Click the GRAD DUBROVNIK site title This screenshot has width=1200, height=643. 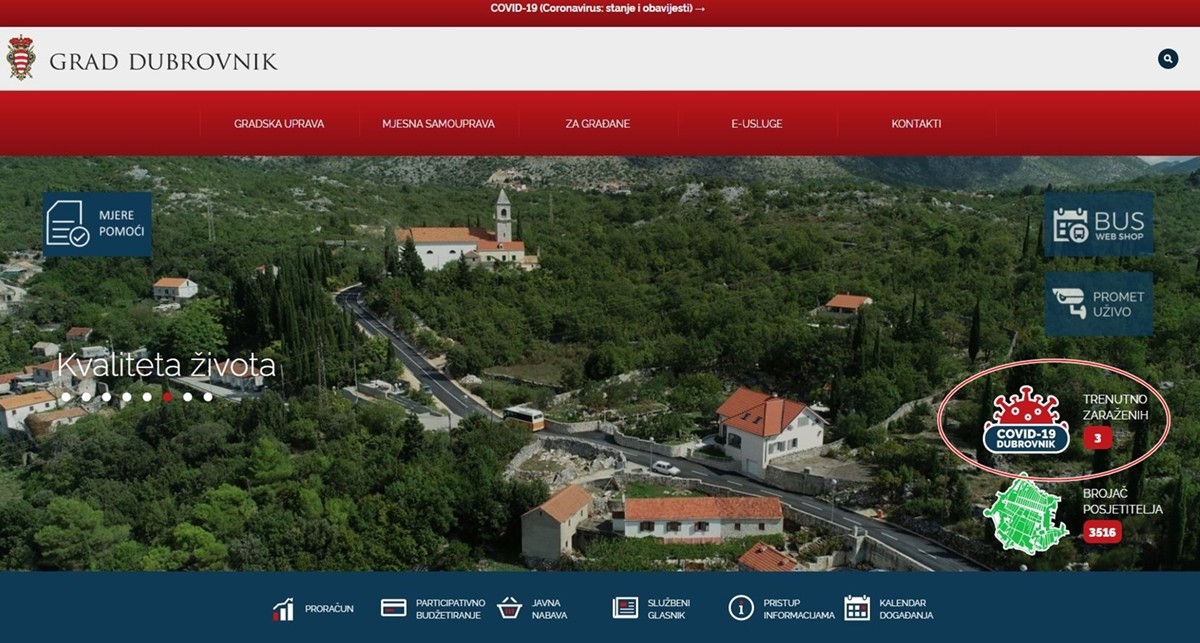tap(163, 62)
